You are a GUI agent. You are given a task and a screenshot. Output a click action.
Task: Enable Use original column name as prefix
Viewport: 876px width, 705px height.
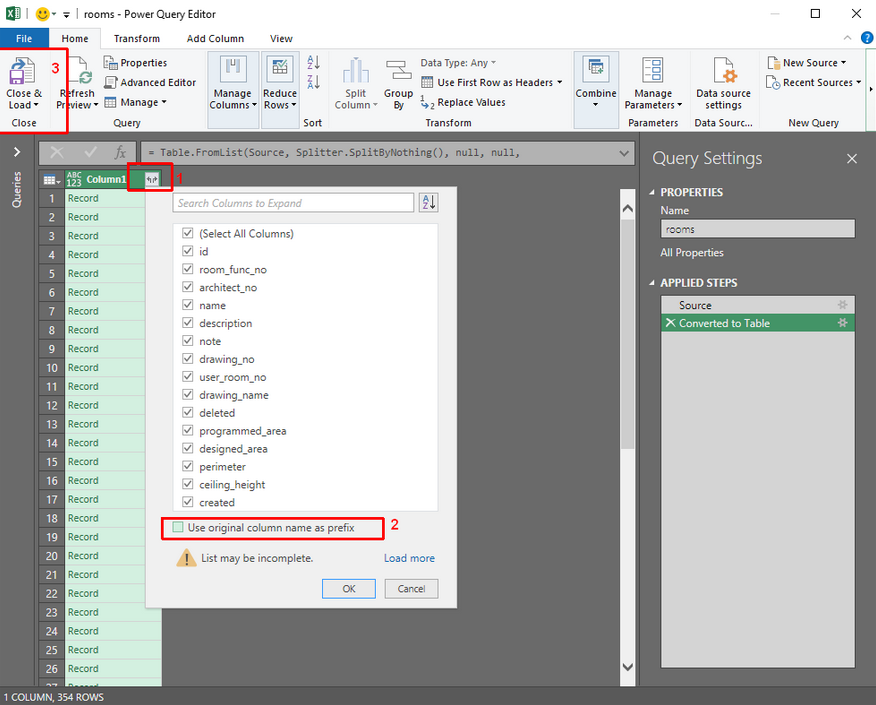tap(178, 527)
